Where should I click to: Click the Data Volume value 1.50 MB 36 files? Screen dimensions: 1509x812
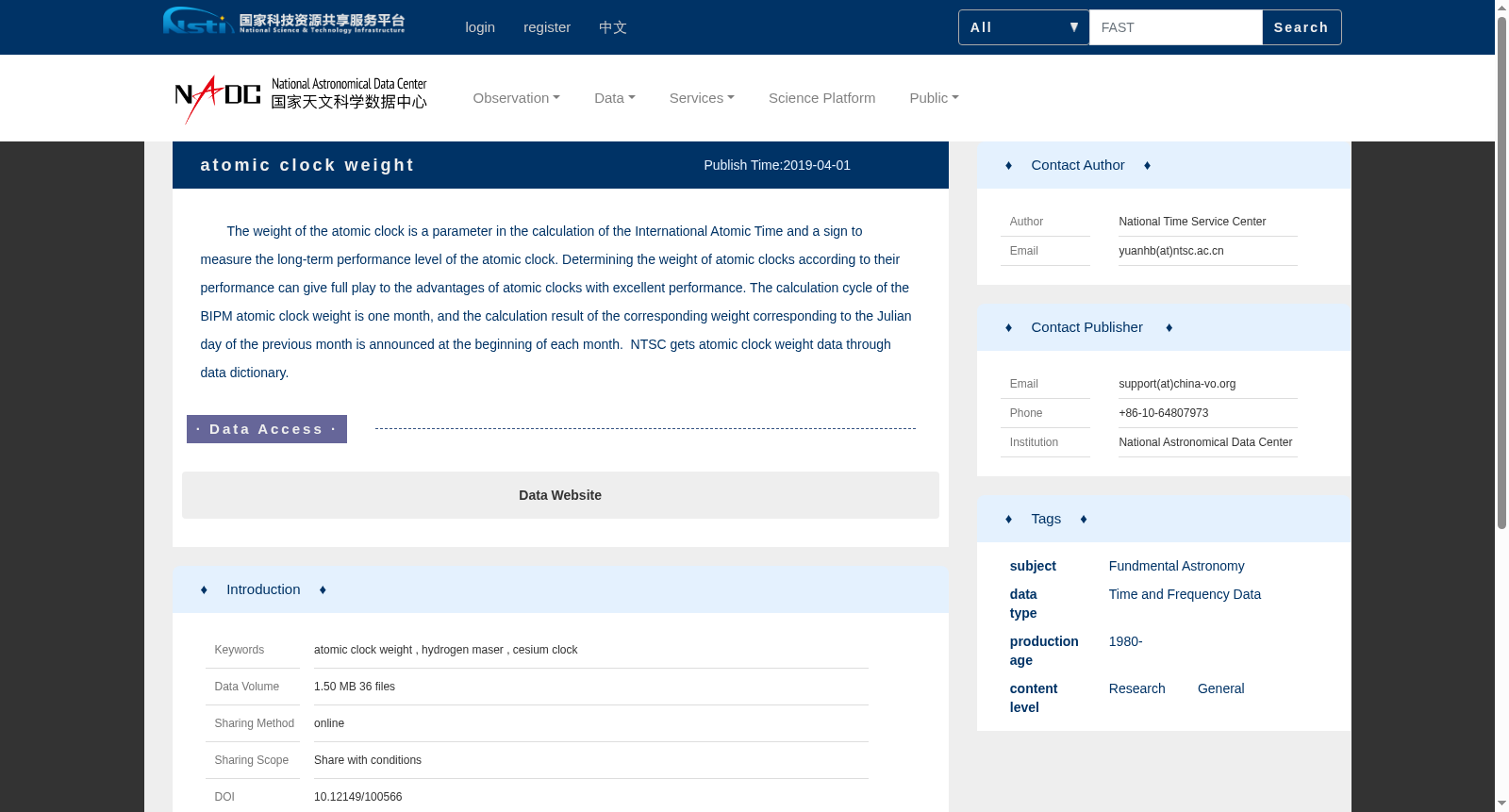point(355,687)
